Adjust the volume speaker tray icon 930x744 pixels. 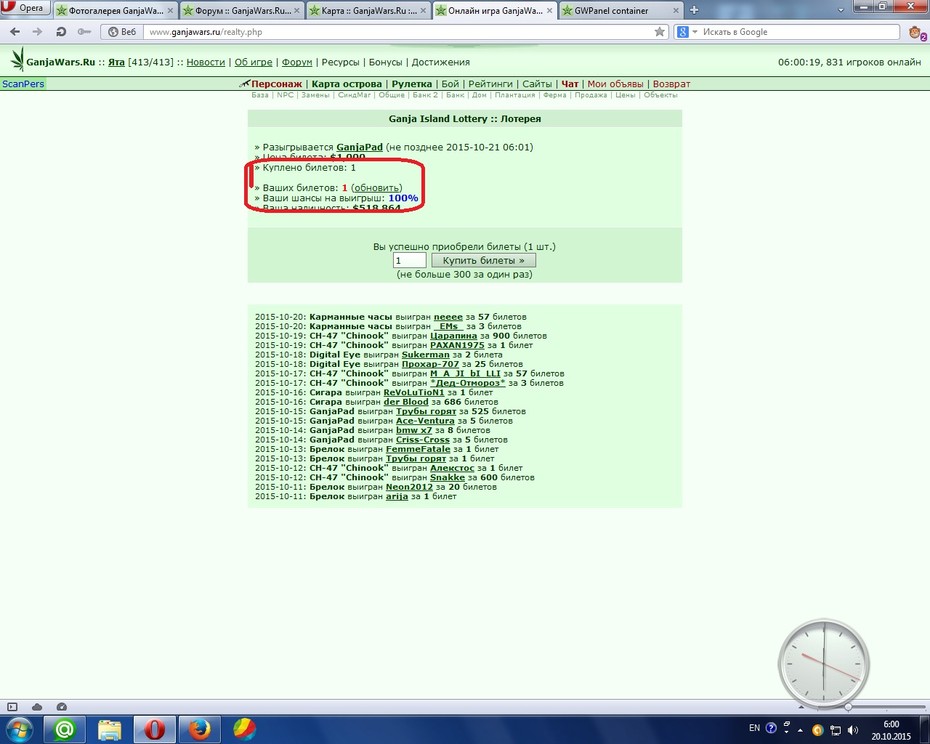[853, 730]
